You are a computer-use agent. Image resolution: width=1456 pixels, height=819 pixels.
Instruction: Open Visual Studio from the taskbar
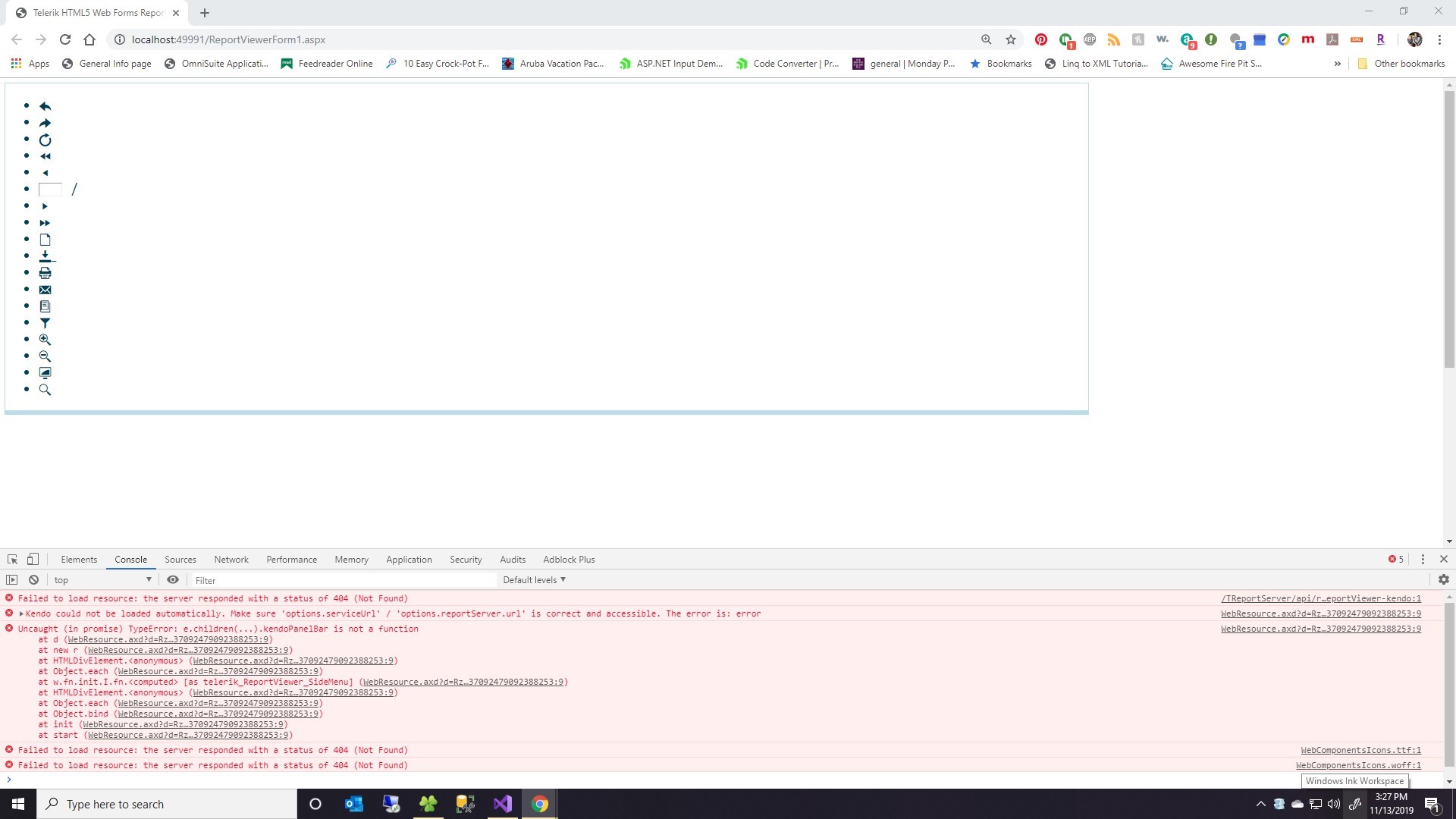tap(503, 804)
